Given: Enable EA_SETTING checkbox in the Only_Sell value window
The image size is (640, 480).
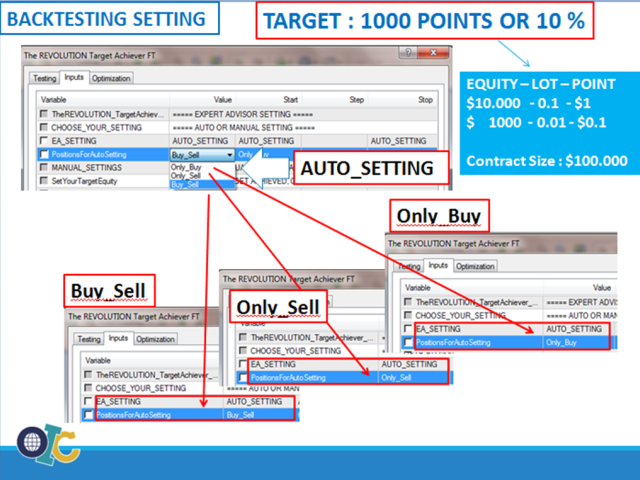Looking at the screenshot, I should (x=243, y=364).
